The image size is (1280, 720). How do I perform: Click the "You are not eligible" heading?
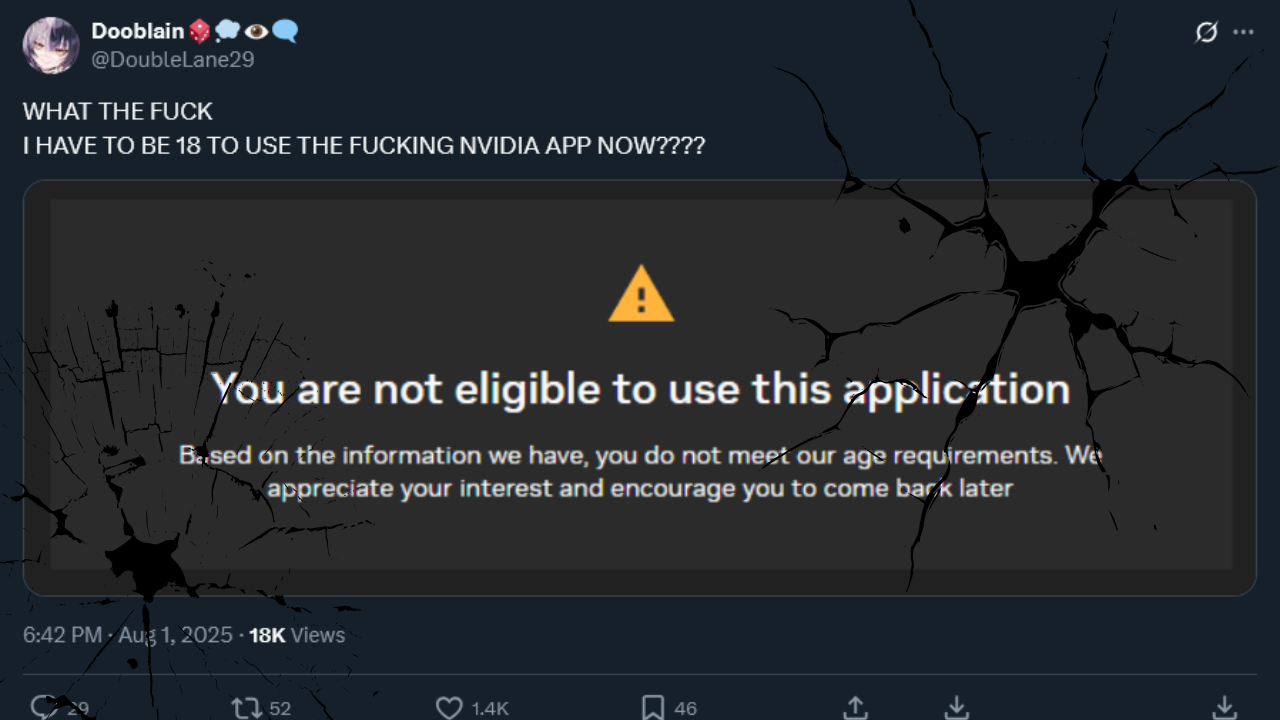[640, 389]
